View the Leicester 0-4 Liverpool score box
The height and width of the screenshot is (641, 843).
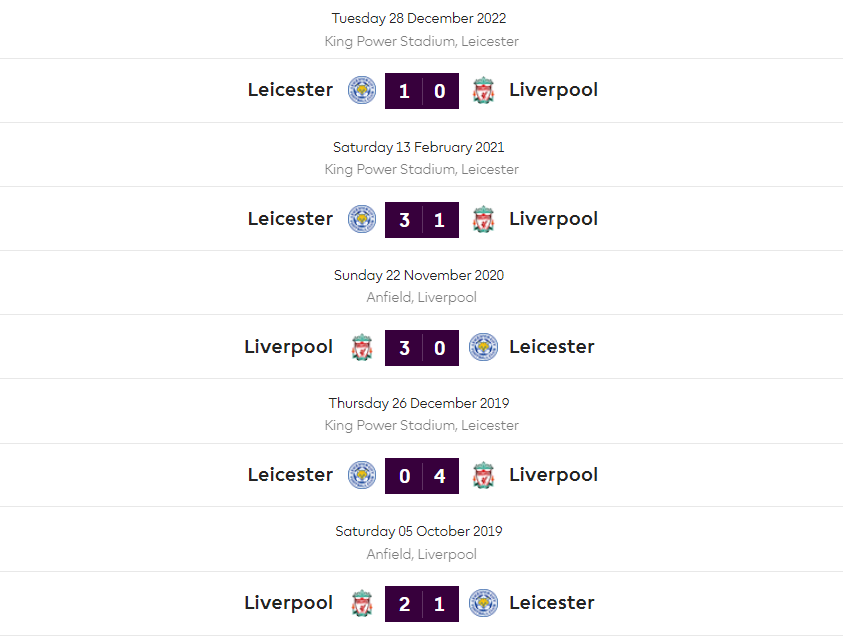(422, 475)
